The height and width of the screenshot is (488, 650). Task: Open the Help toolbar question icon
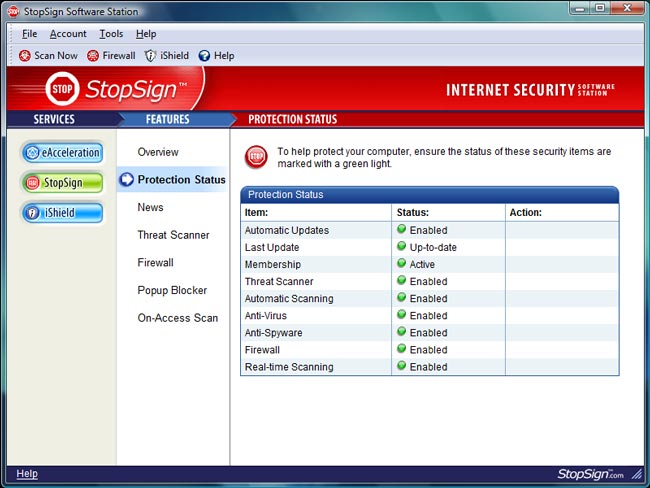[x=204, y=56]
